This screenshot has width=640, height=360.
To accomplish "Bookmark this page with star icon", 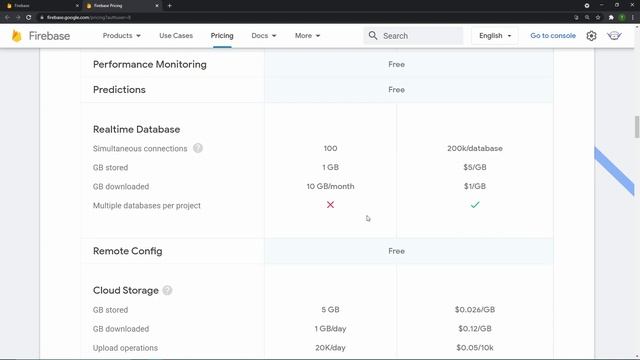I will click(x=598, y=18).
